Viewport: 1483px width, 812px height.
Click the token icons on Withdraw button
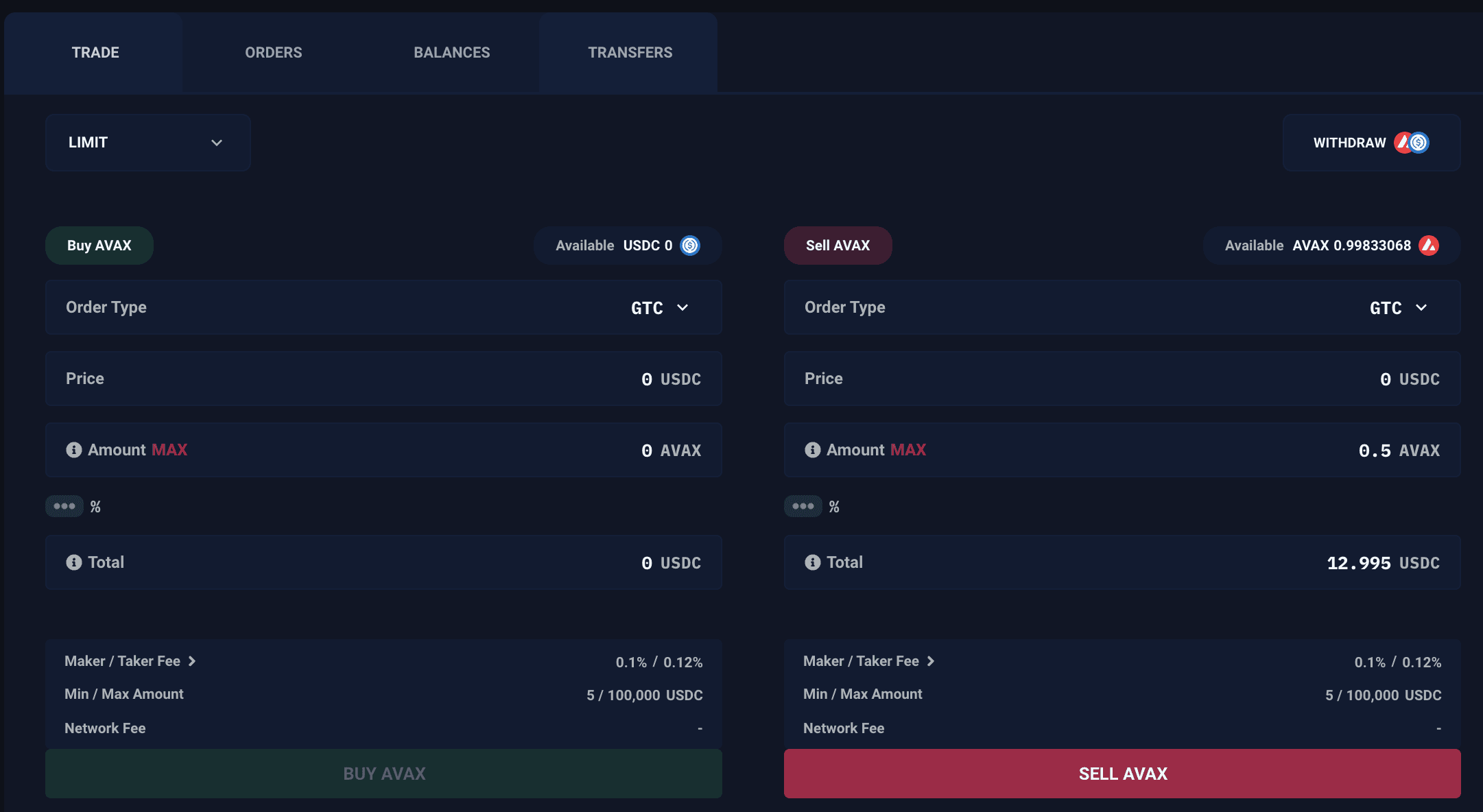[x=1412, y=143]
